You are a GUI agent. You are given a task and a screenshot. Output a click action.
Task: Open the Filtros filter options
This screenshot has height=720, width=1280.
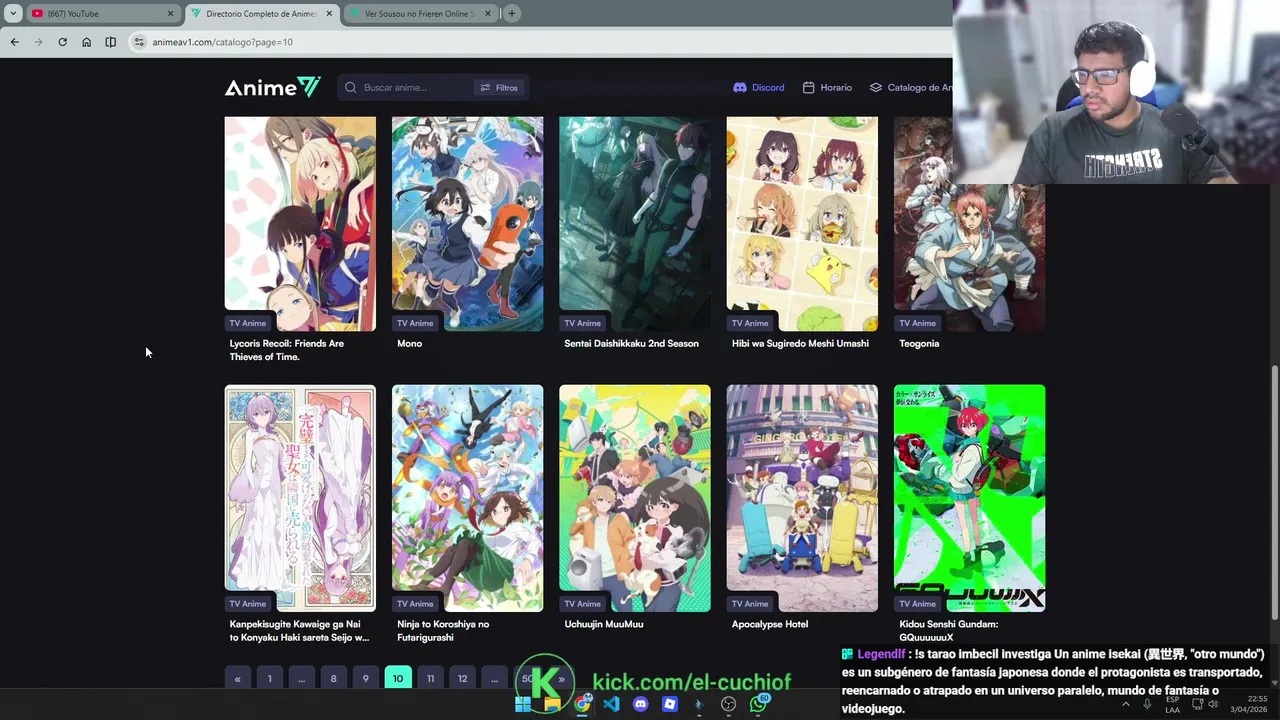[x=499, y=88]
